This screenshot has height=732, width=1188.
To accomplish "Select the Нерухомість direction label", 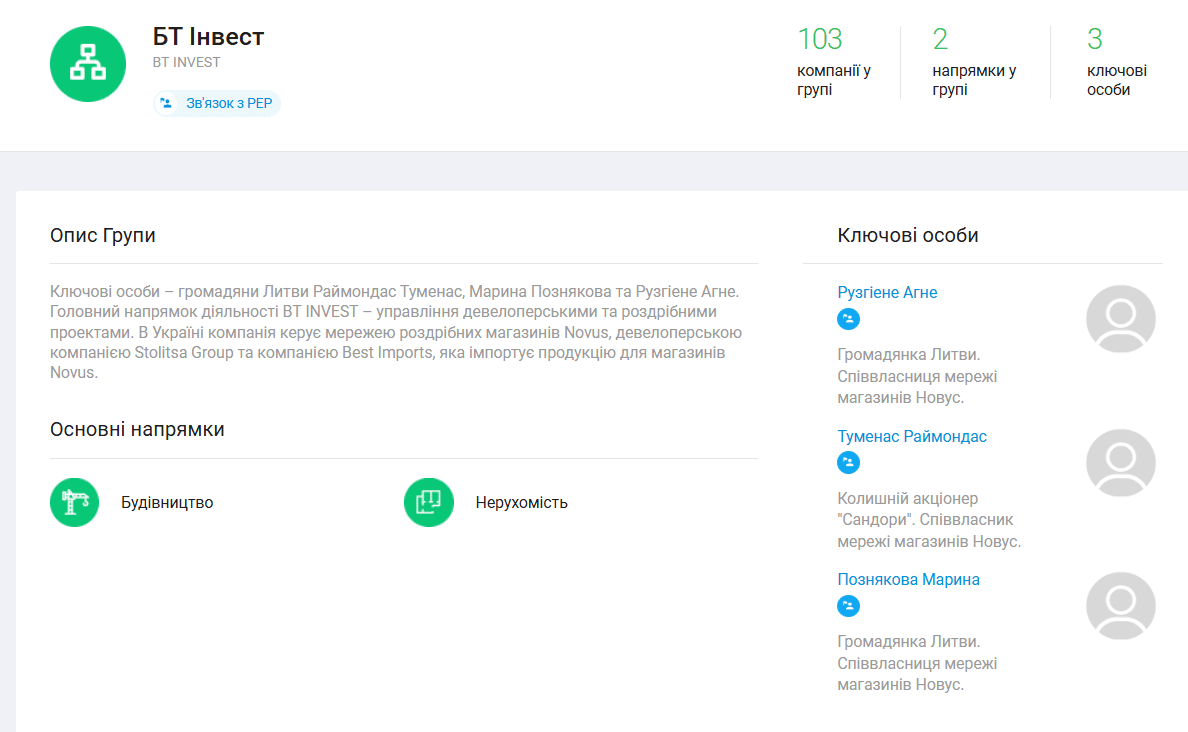I will (x=521, y=502).
